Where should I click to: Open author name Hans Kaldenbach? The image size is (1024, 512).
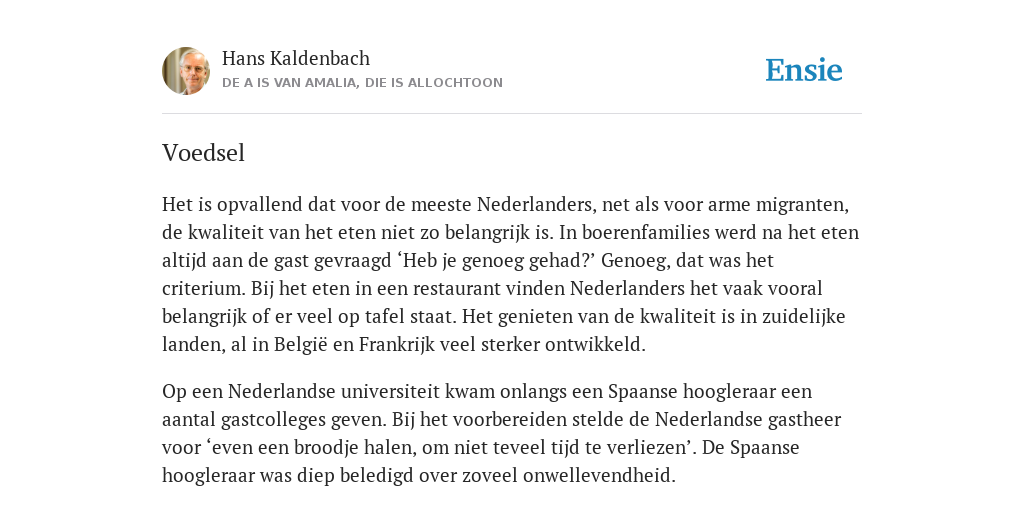click(x=296, y=58)
